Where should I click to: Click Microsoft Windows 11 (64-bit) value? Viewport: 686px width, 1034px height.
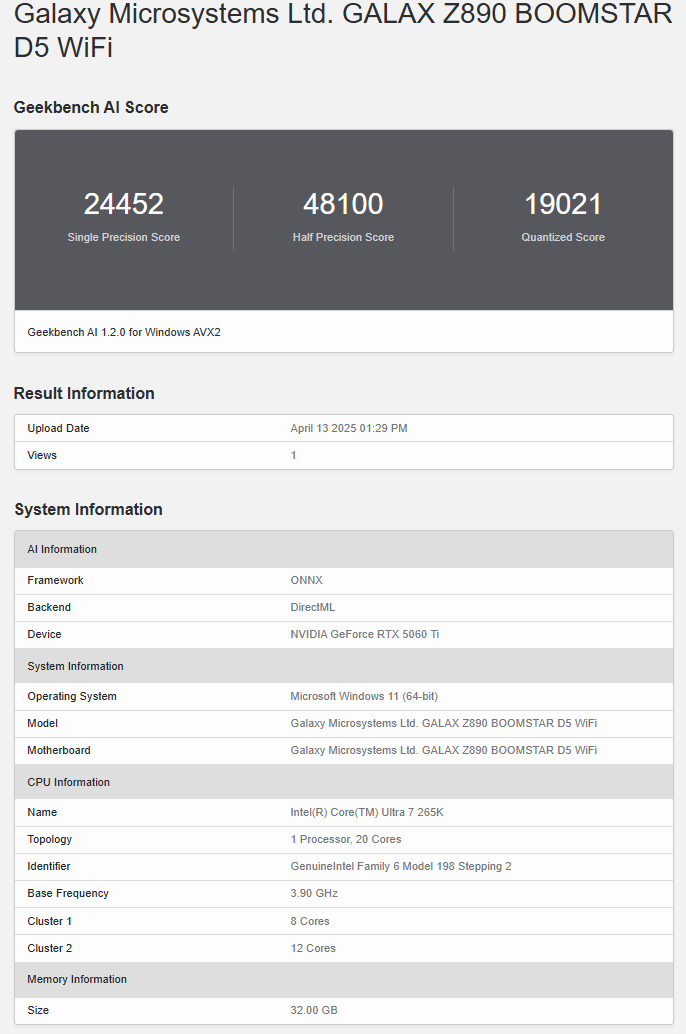tap(364, 696)
